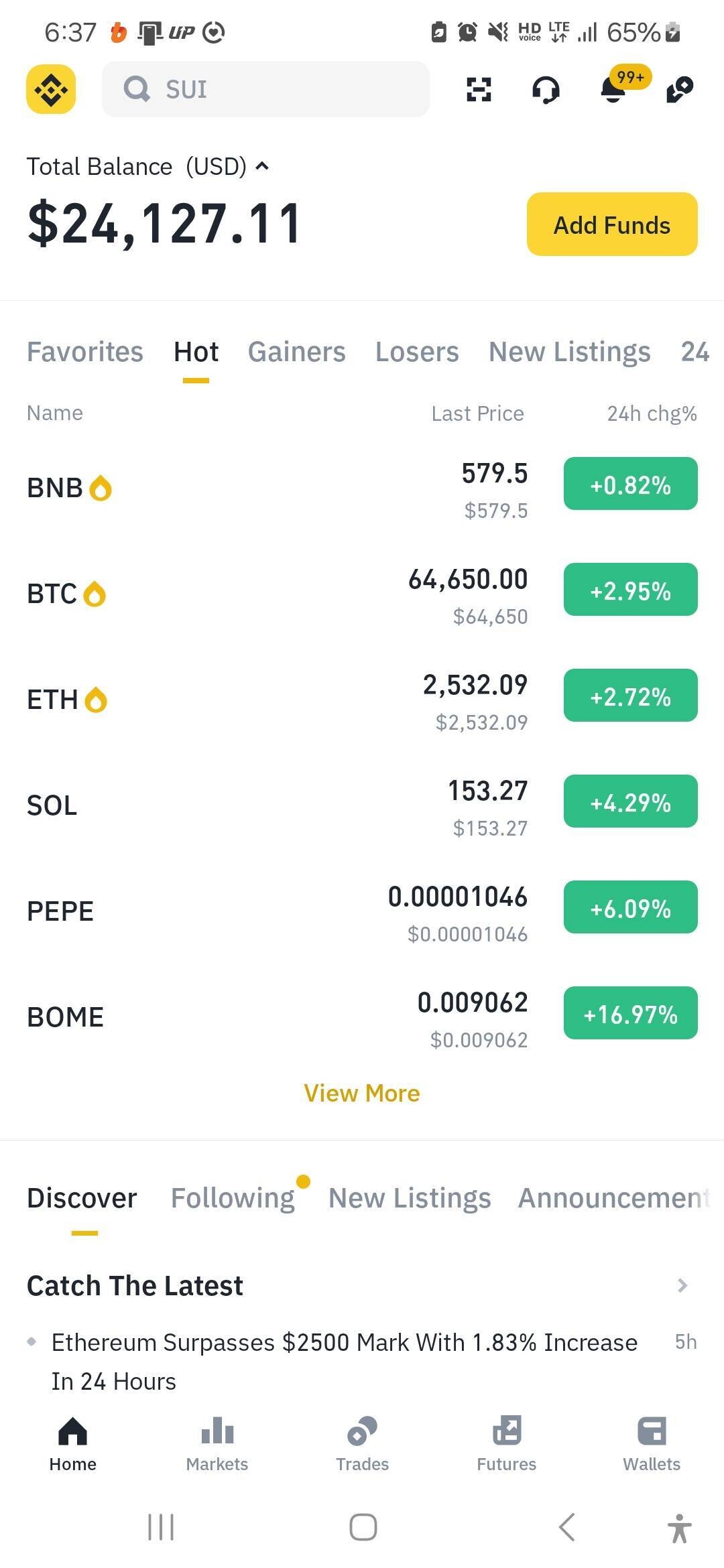Open Futures in bottom navigation
724x1568 pixels.
pyautogui.click(x=506, y=1445)
